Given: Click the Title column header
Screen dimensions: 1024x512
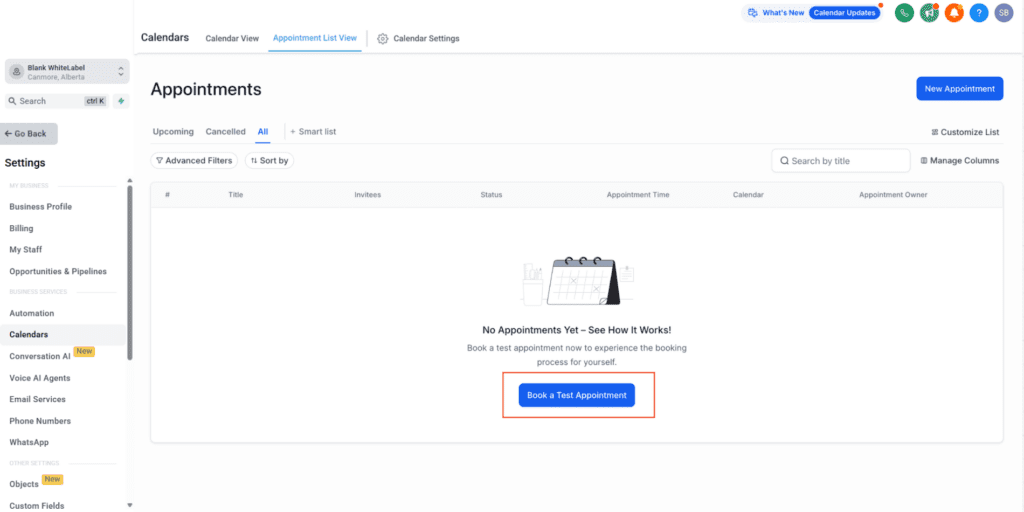Looking at the screenshot, I should [235, 195].
